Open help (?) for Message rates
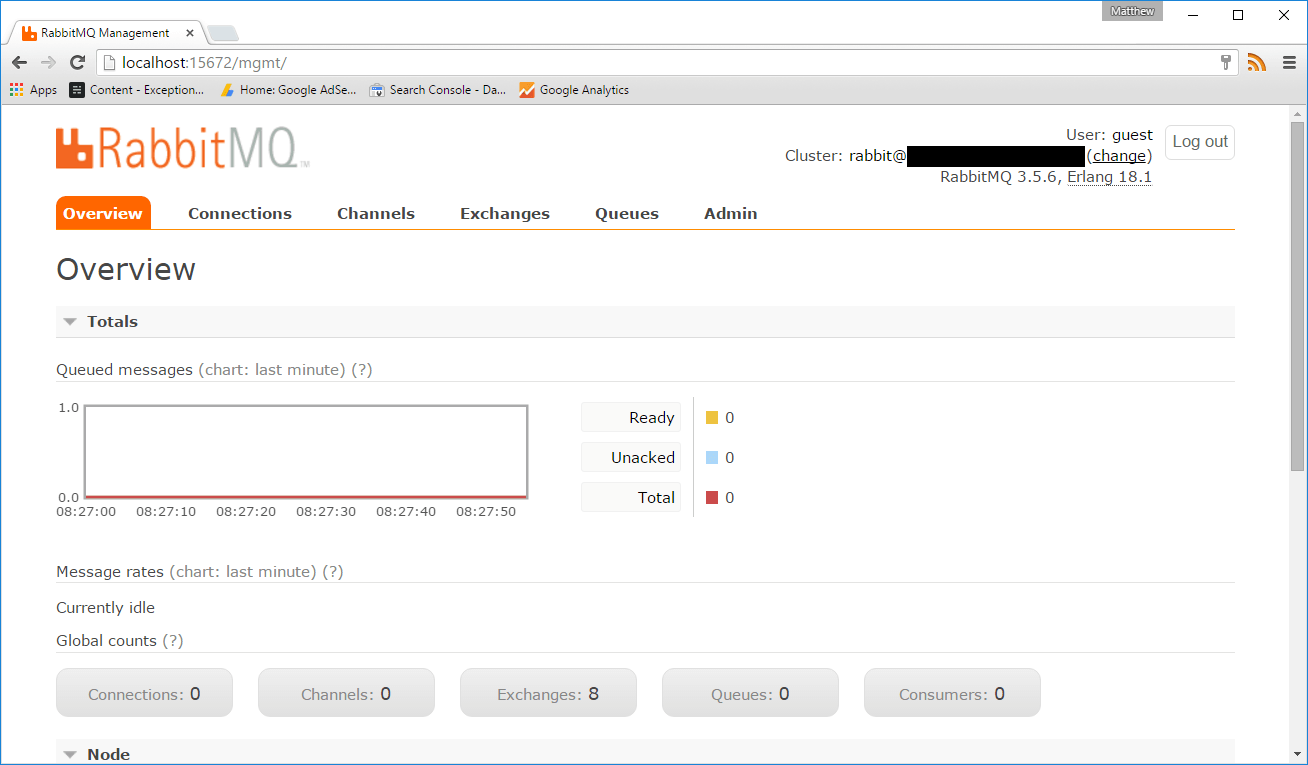This screenshot has height=765, width=1308. click(333, 572)
